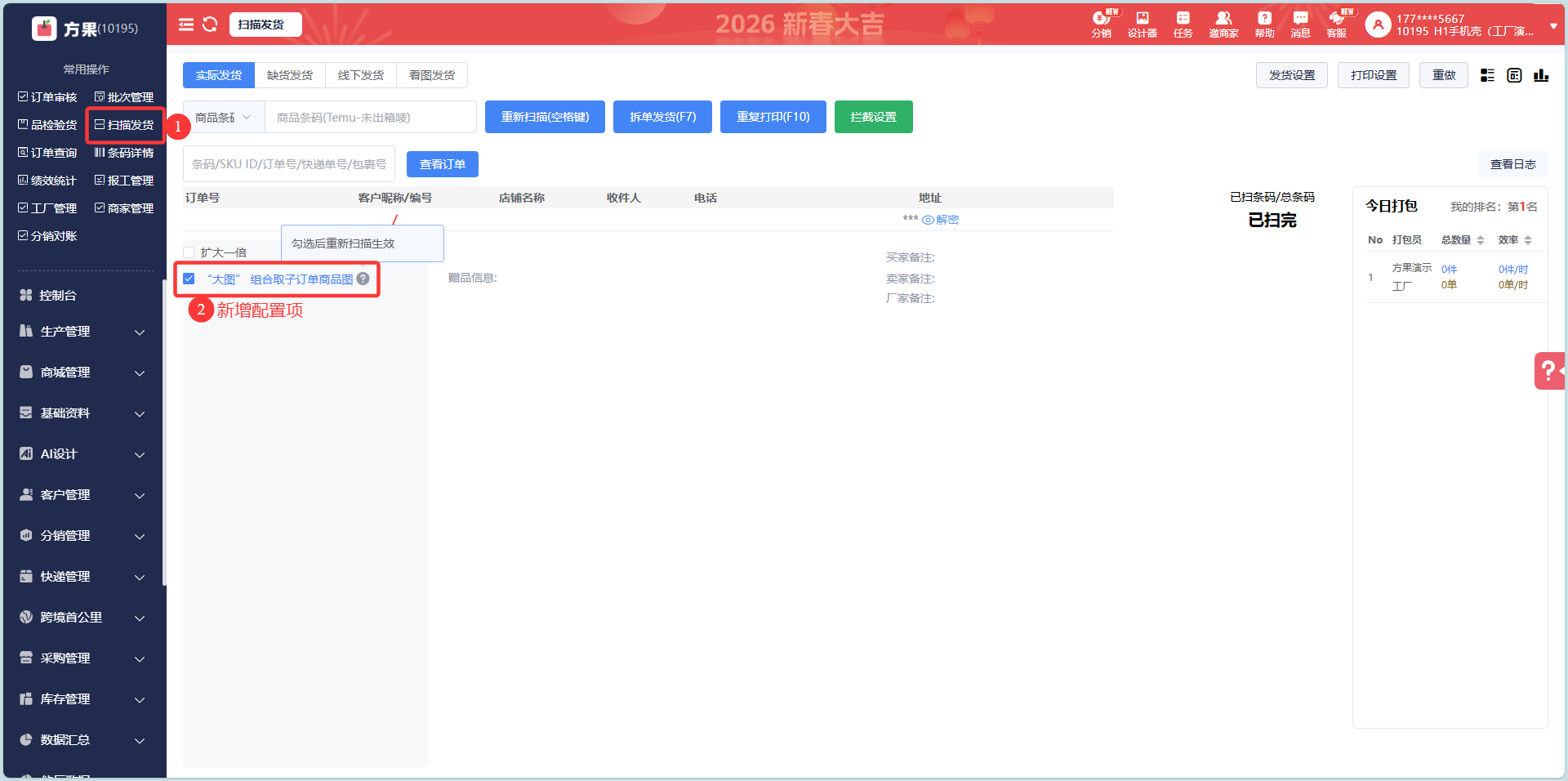Open 订单查询 shortcut
The height and width of the screenshot is (781, 1568).
47,153
